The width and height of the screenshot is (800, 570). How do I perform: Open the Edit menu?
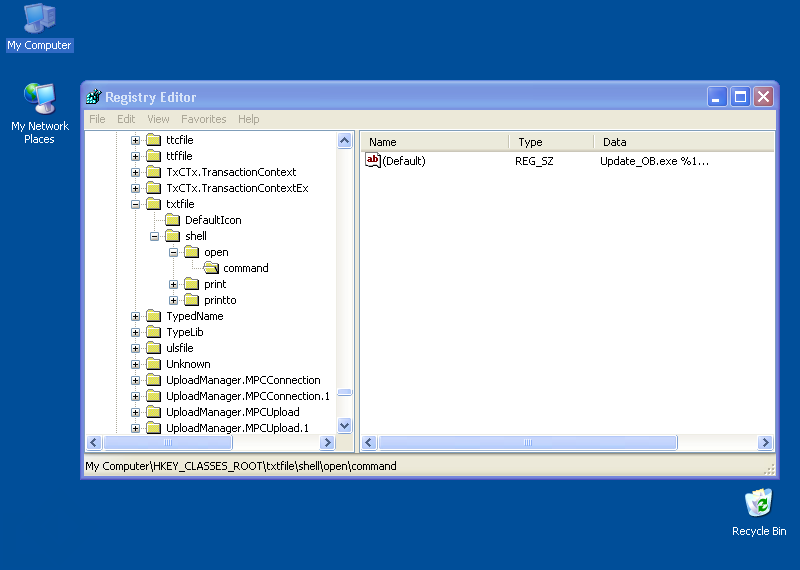click(x=126, y=119)
